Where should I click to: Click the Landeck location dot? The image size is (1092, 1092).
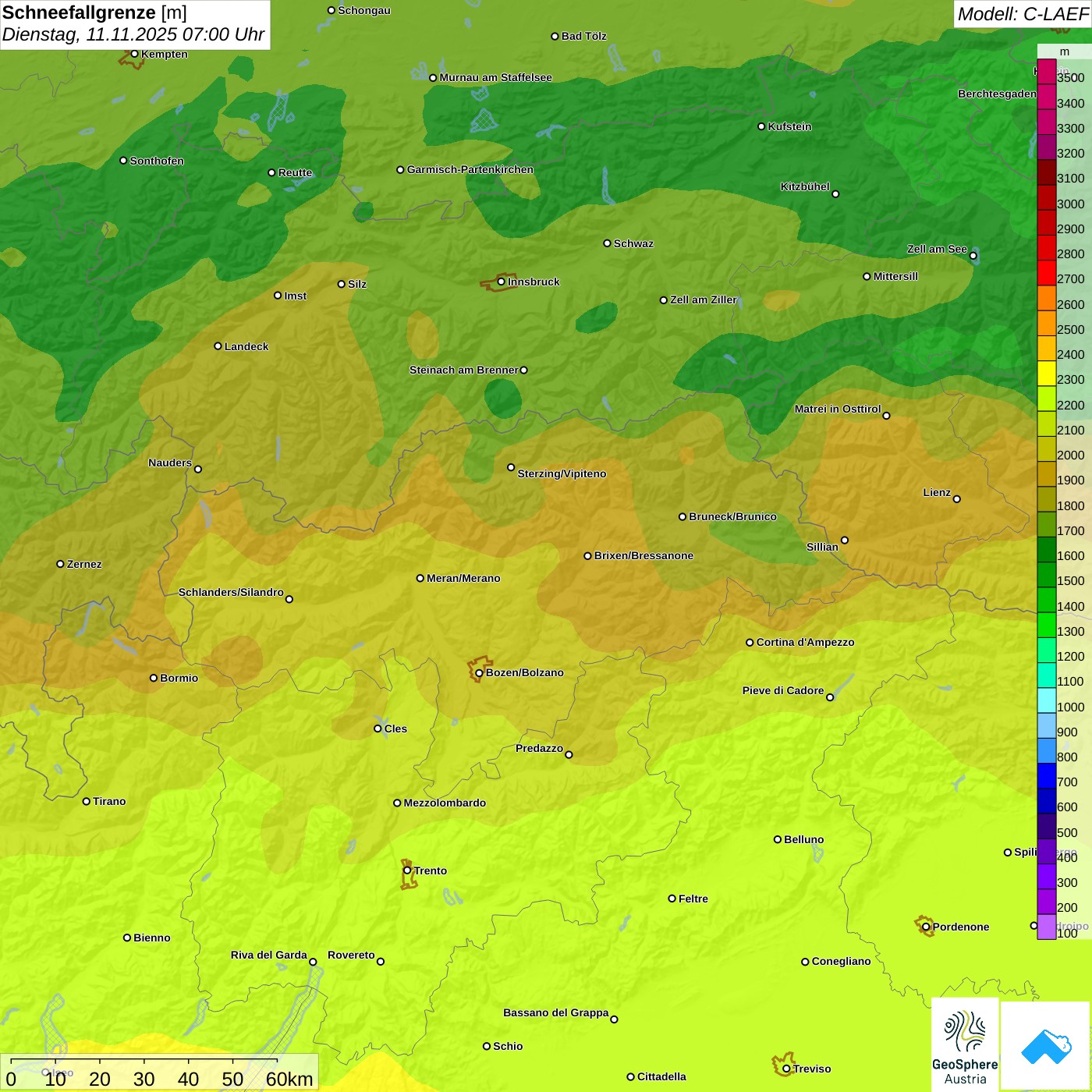[x=218, y=346]
